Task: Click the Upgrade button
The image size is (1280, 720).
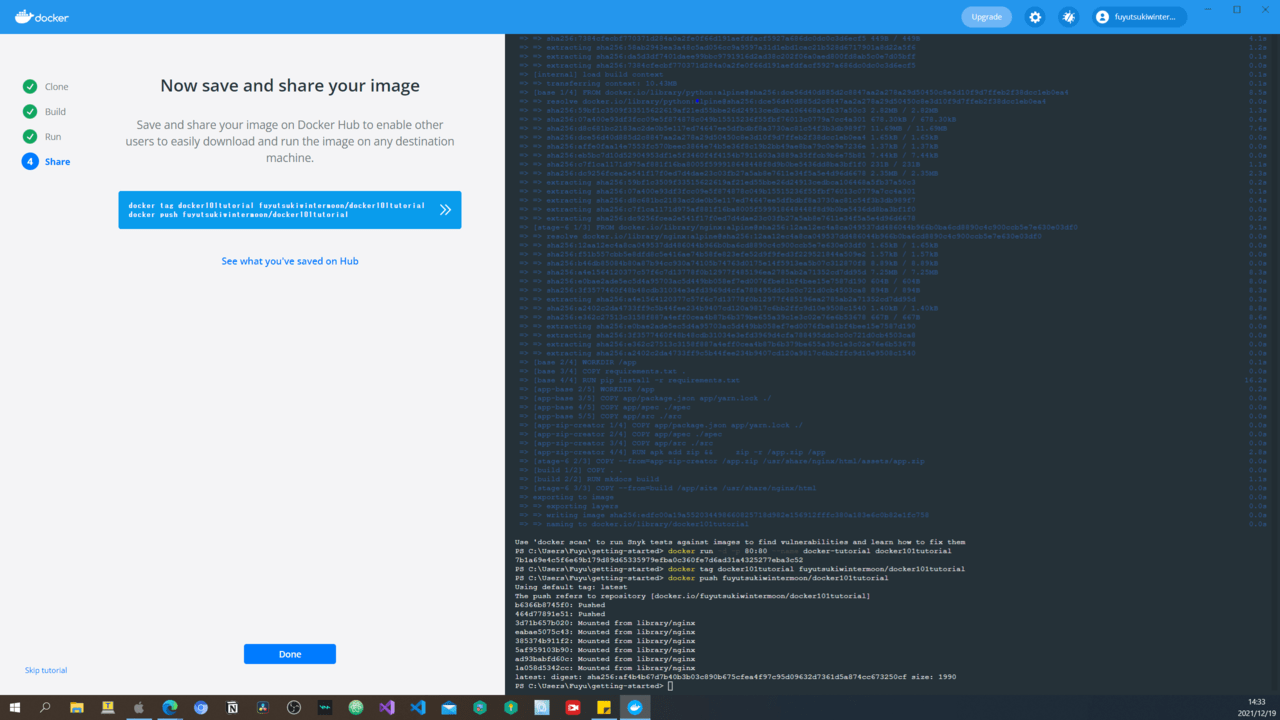Action: (x=987, y=17)
